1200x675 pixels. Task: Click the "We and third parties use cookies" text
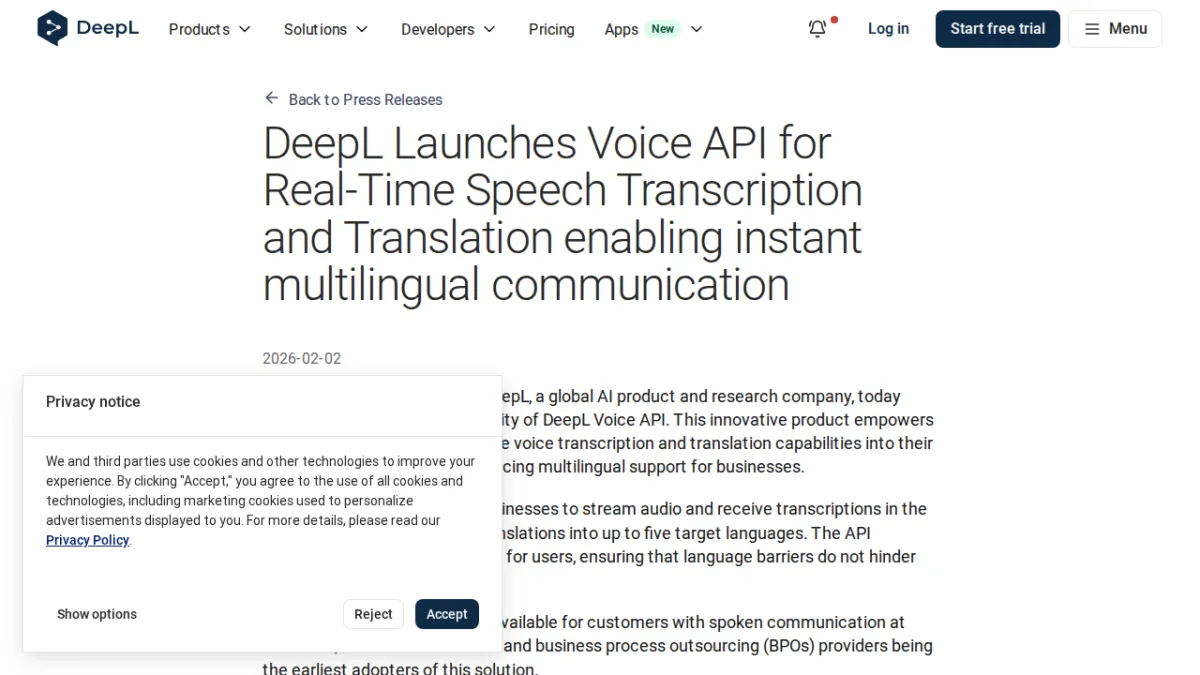tap(261, 500)
